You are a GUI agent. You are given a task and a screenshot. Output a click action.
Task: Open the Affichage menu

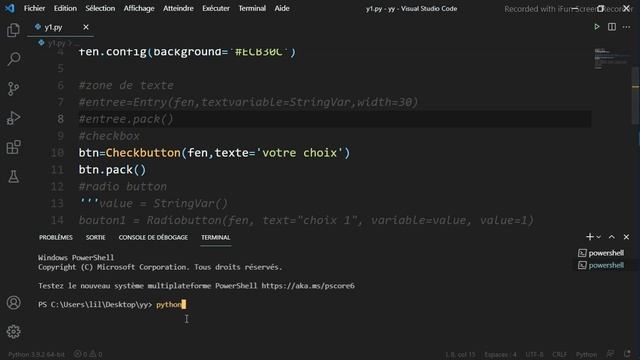pos(139,8)
